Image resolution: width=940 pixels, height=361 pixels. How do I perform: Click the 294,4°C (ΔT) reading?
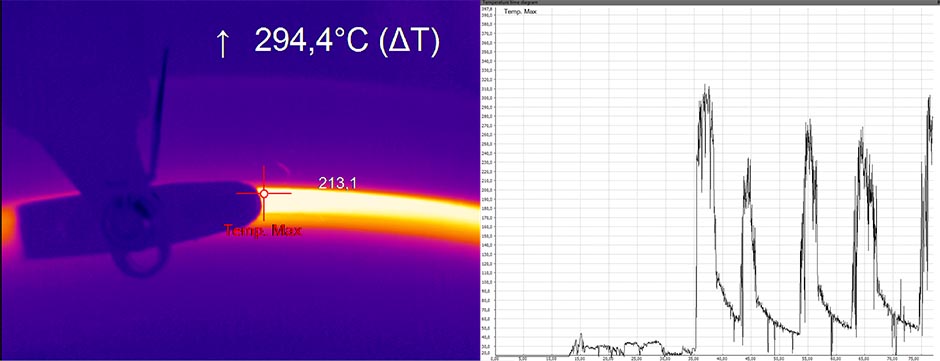click(347, 41)
